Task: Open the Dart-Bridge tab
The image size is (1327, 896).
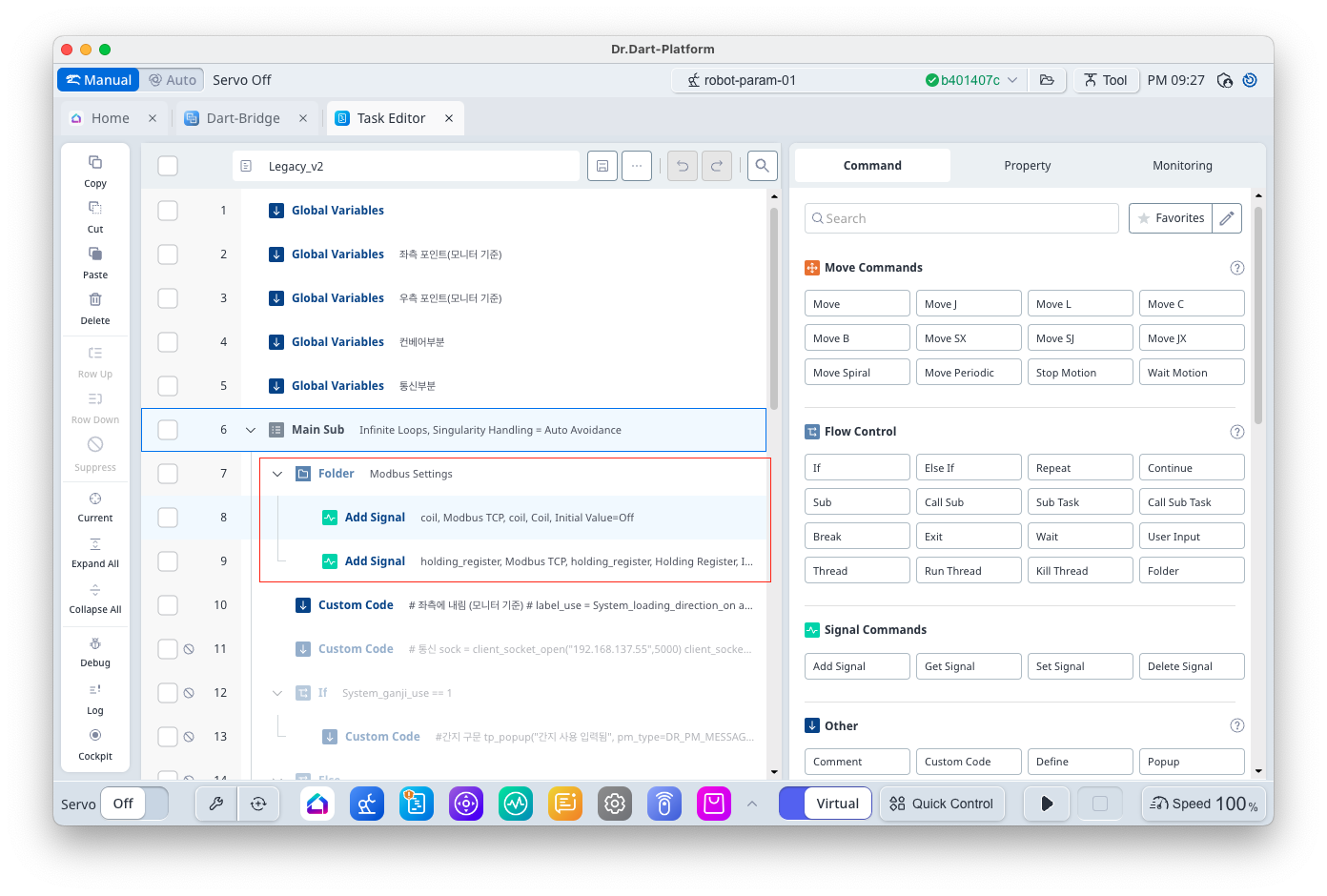Action: [243, 118]
